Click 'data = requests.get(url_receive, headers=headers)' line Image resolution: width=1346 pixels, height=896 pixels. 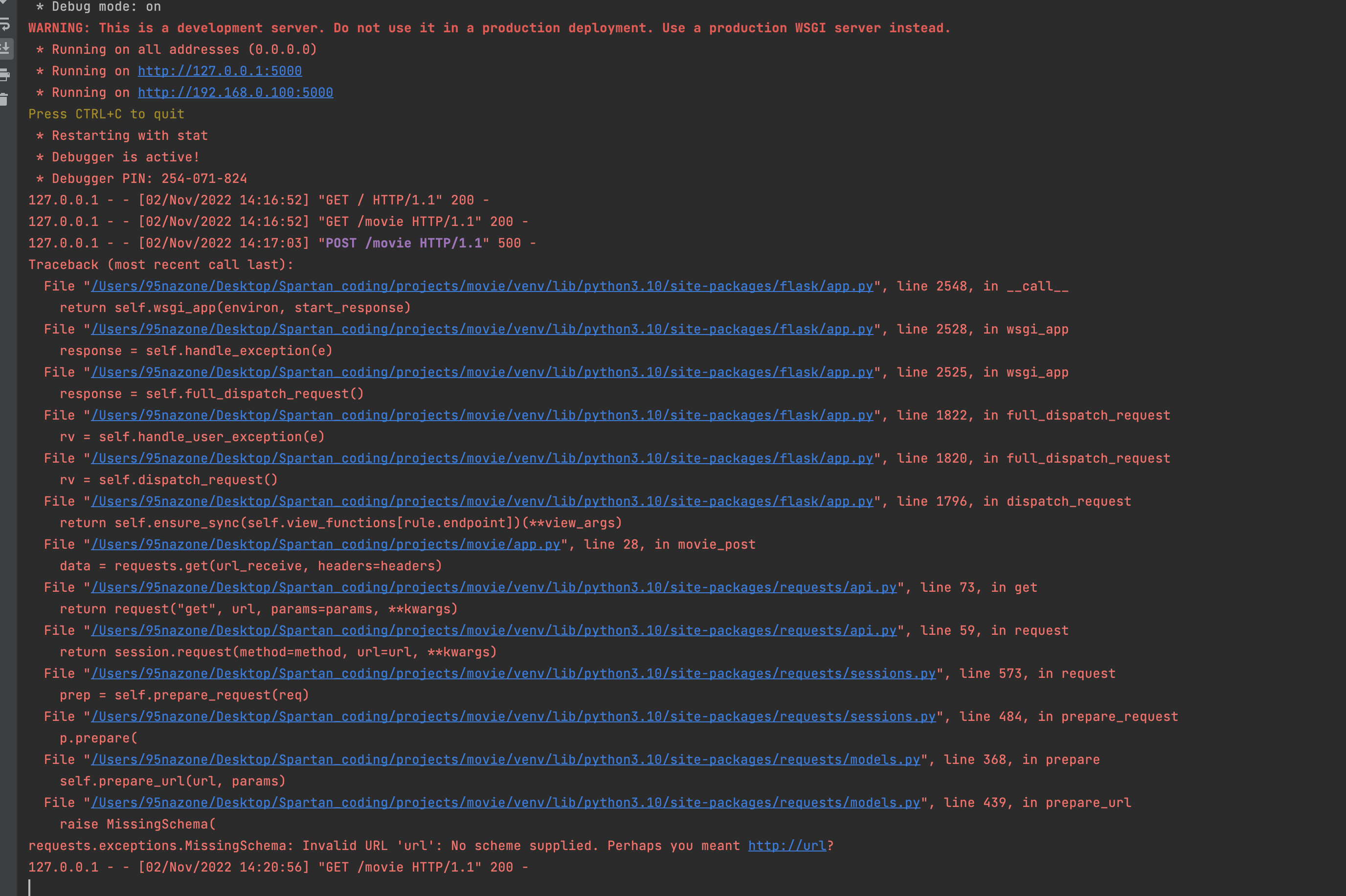click(x=251, y=566)
